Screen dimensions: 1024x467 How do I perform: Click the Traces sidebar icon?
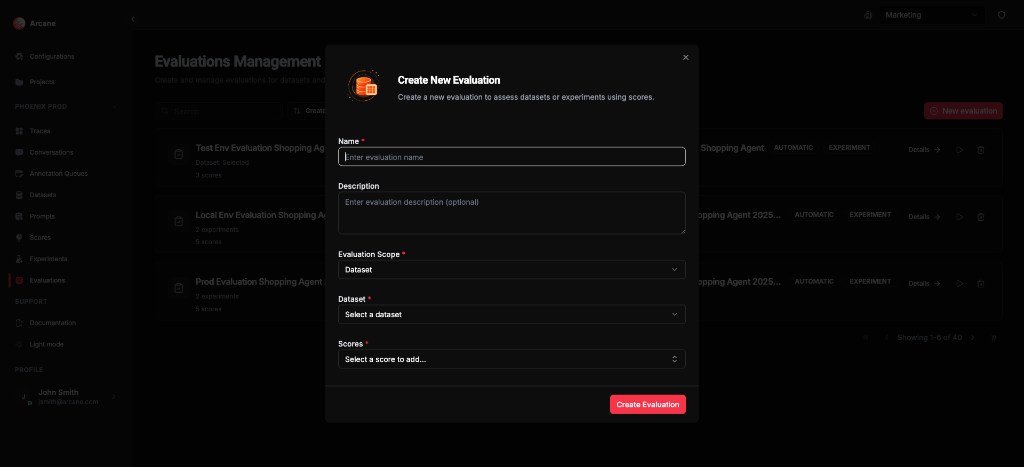pos(19,131)
